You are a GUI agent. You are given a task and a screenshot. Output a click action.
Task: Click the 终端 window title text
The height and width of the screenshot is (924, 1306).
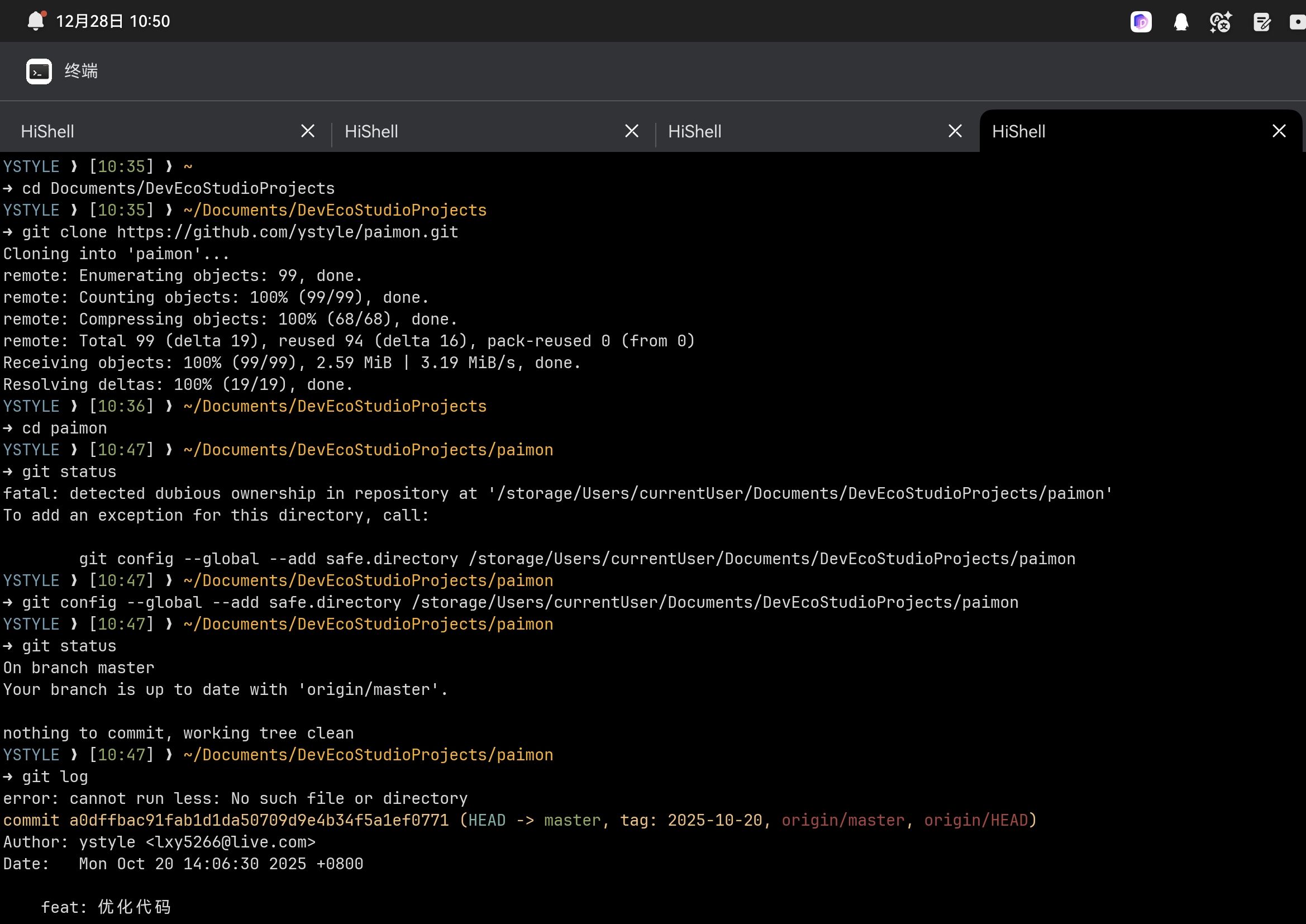click(81, 71)
